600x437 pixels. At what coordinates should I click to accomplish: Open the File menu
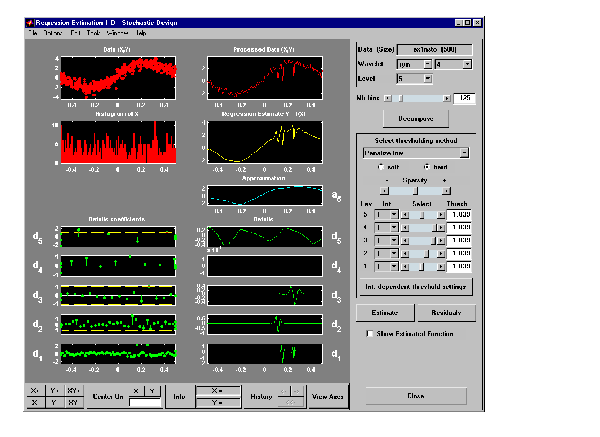pos(33,33)
